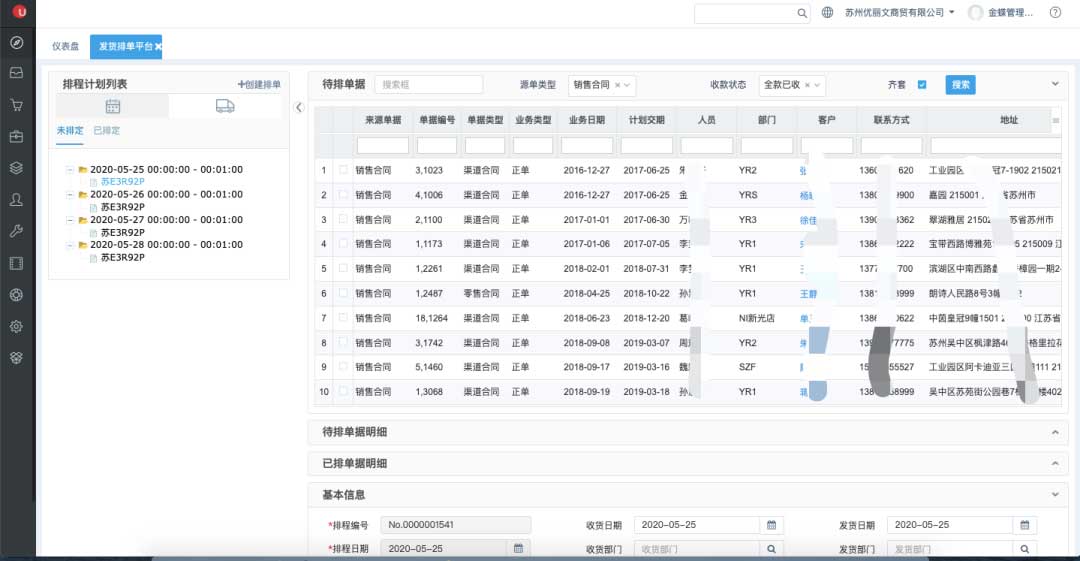Switch to calendar view in schedule list
This screenshot has width=1080, height=561.
[x=113, y=106]
